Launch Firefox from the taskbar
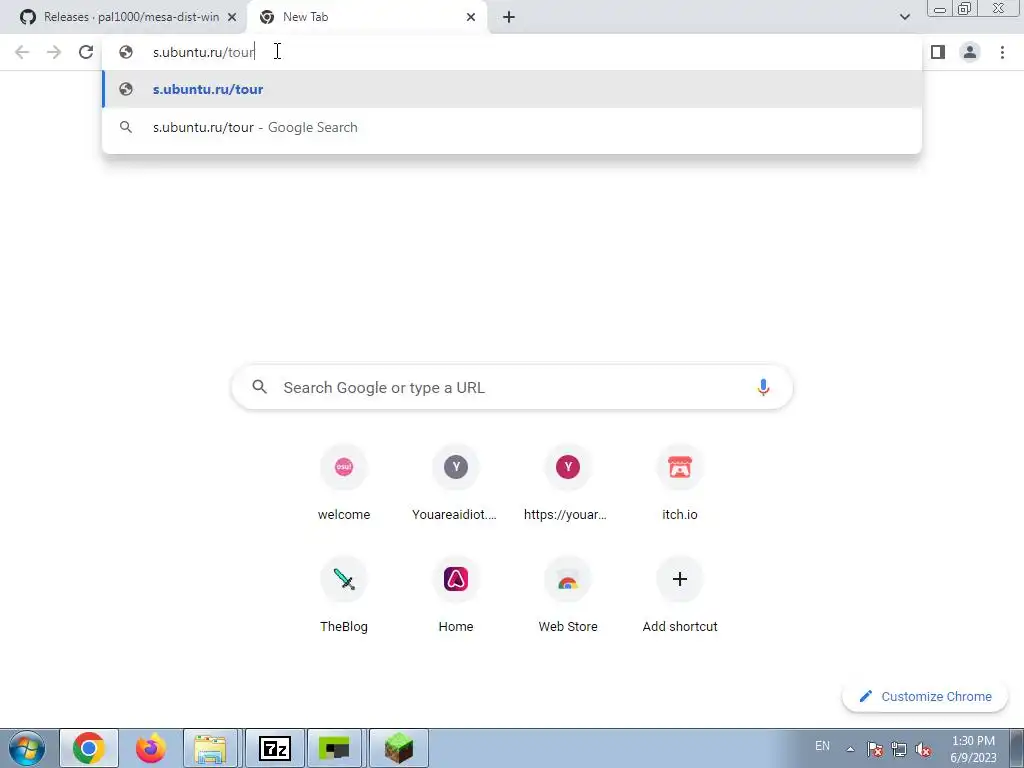Screen dimensions: 1024x768 [150, 748]
